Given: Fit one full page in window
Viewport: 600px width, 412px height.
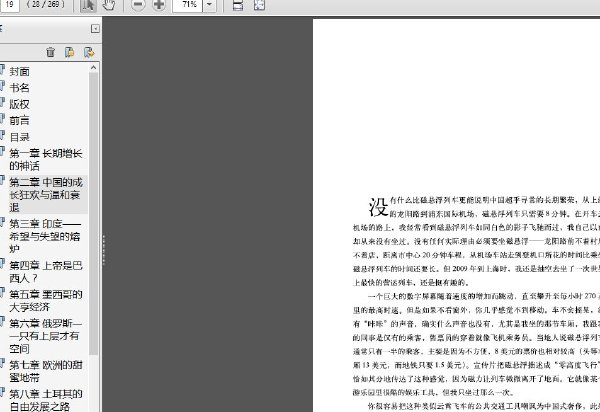Looking at the screenshot, I should point(259,5).
